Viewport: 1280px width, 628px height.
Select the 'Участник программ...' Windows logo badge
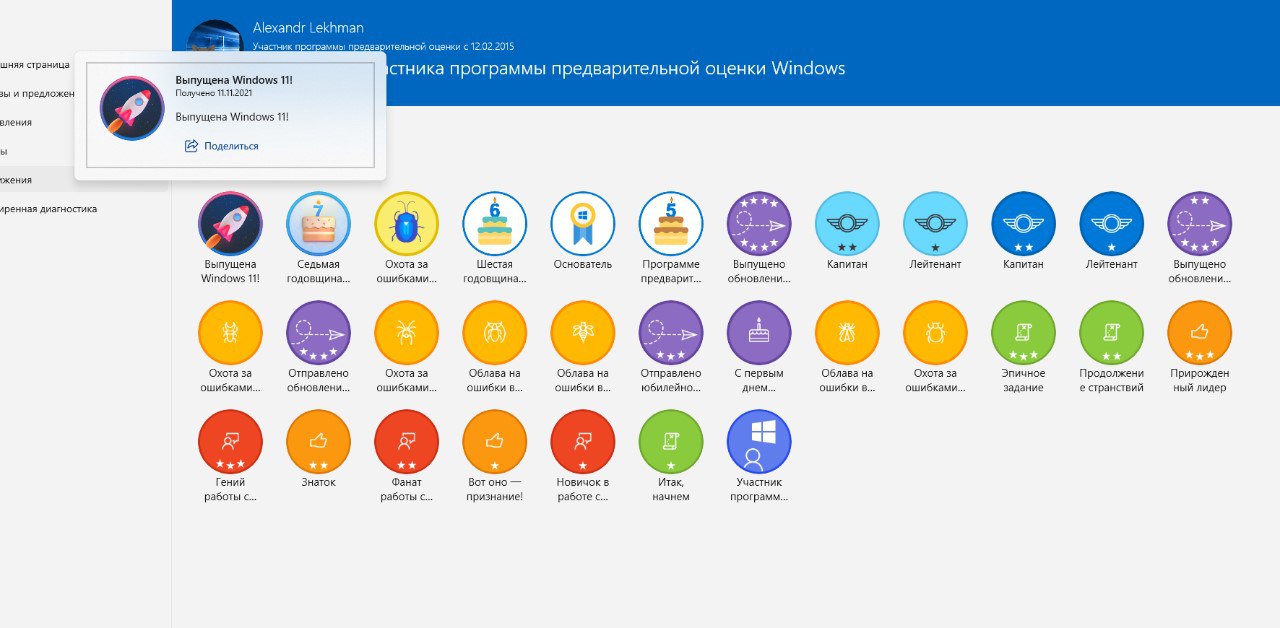(758, 442)
